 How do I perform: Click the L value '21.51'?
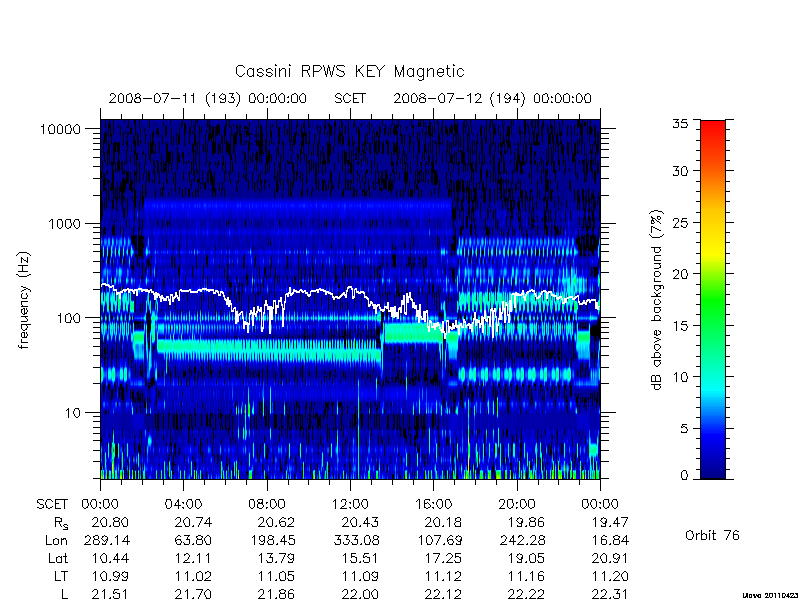click(x=110, y=594)
